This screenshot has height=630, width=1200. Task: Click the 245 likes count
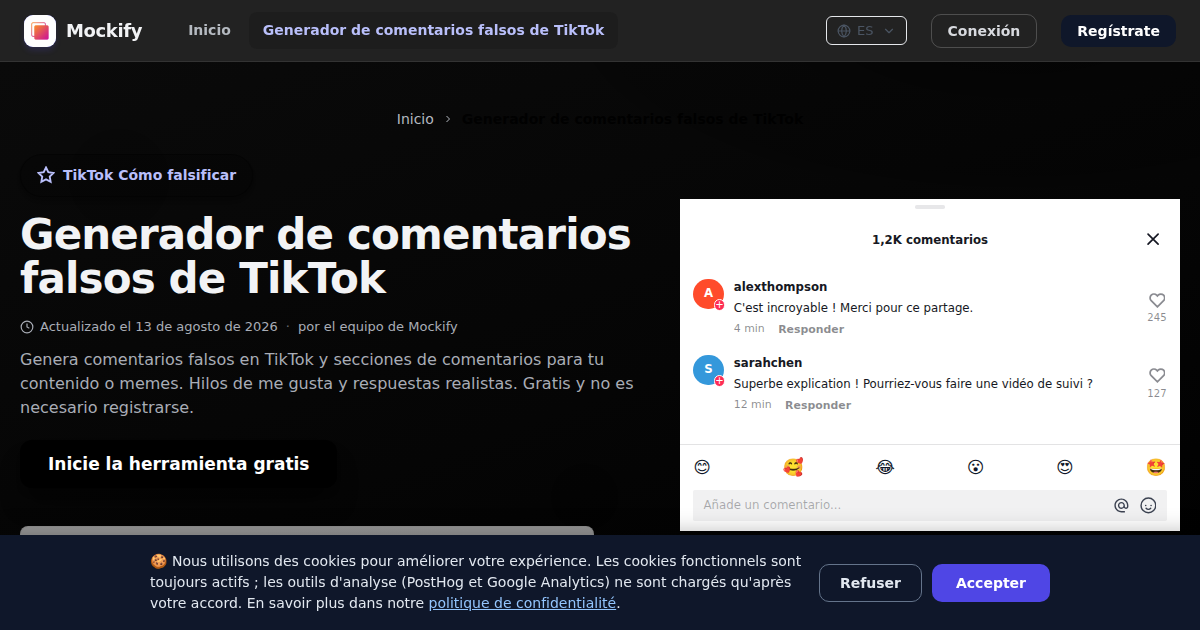tap(1157, 318)
